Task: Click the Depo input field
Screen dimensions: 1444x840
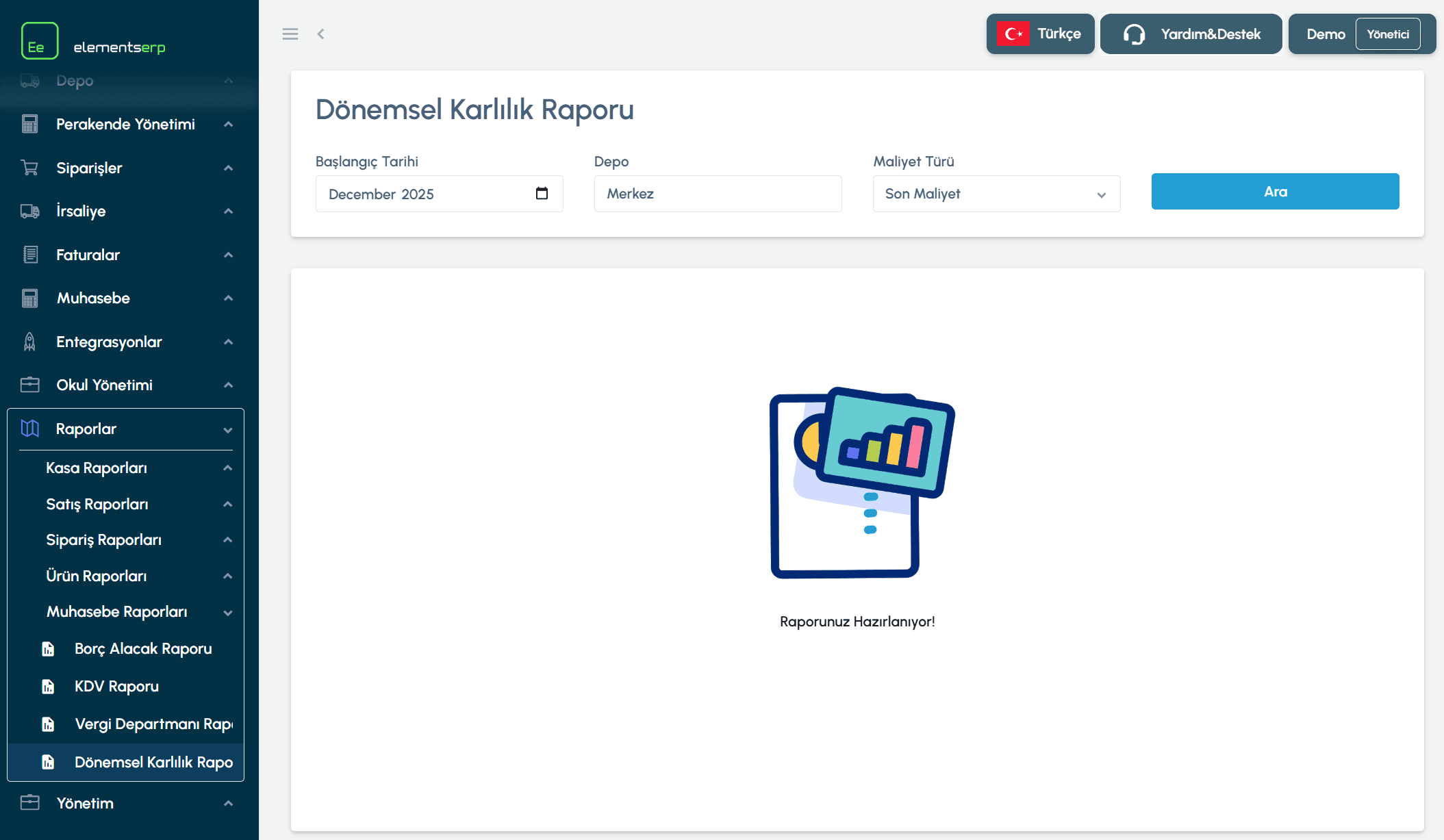Action: [718, 194]
